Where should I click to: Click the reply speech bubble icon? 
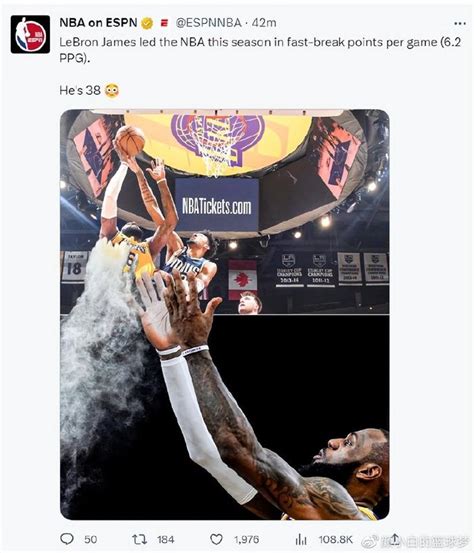coord(67,539)
